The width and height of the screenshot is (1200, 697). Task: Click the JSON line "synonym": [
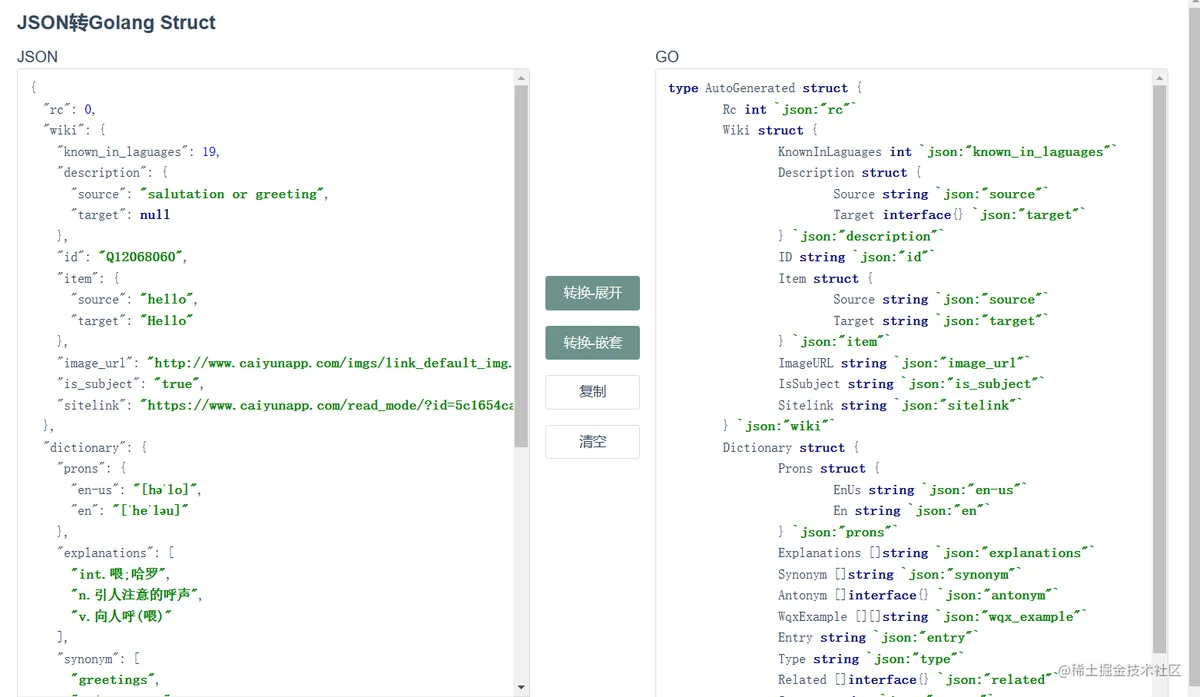[x=97, y=658]
